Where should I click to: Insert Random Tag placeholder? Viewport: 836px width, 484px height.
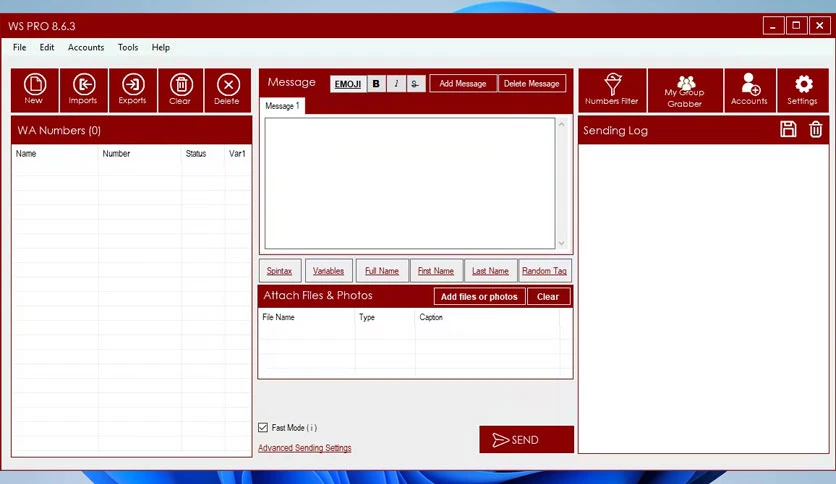pos(545,271)
